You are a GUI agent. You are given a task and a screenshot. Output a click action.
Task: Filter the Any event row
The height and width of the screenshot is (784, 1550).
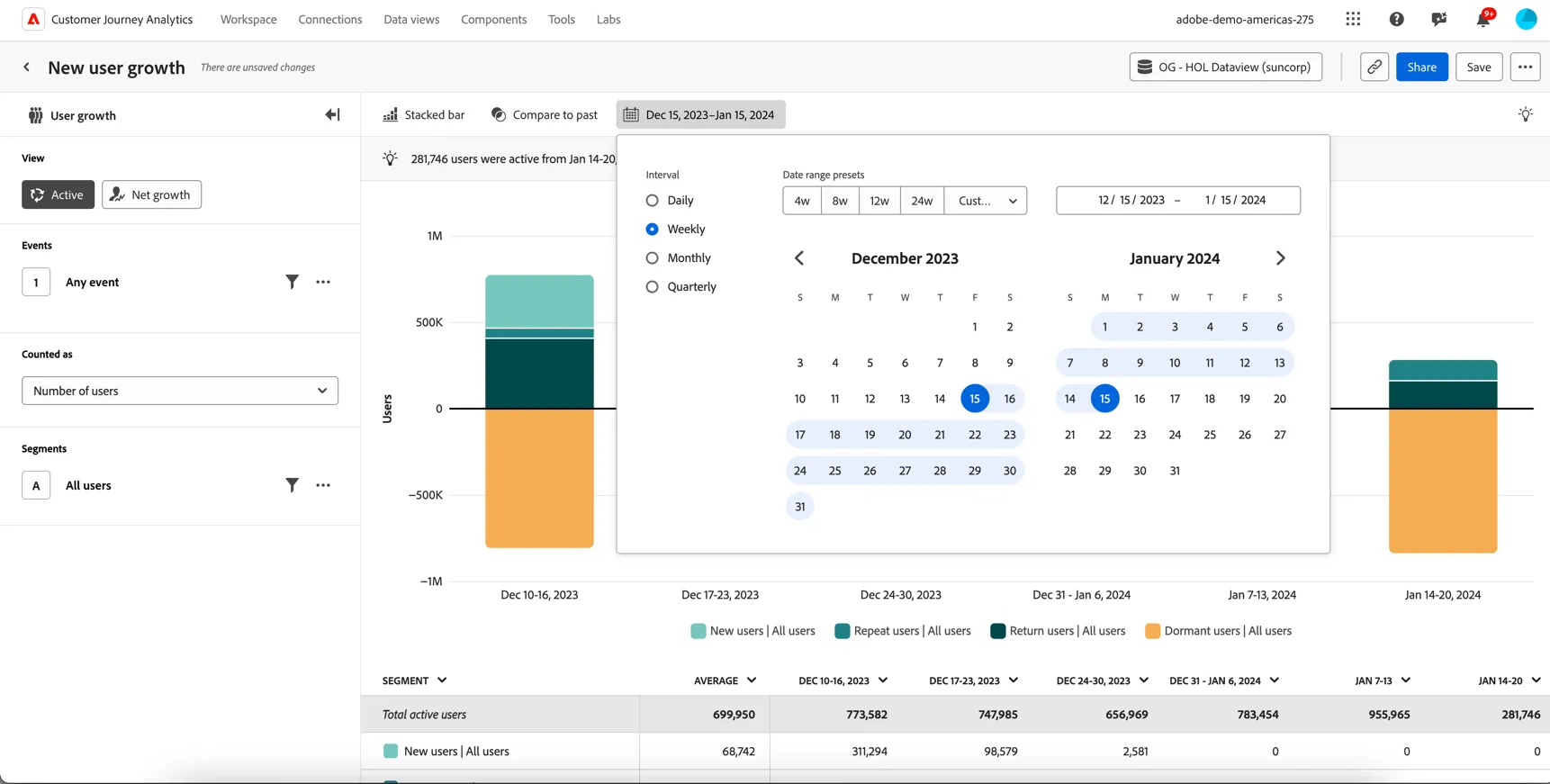(292, 282)
